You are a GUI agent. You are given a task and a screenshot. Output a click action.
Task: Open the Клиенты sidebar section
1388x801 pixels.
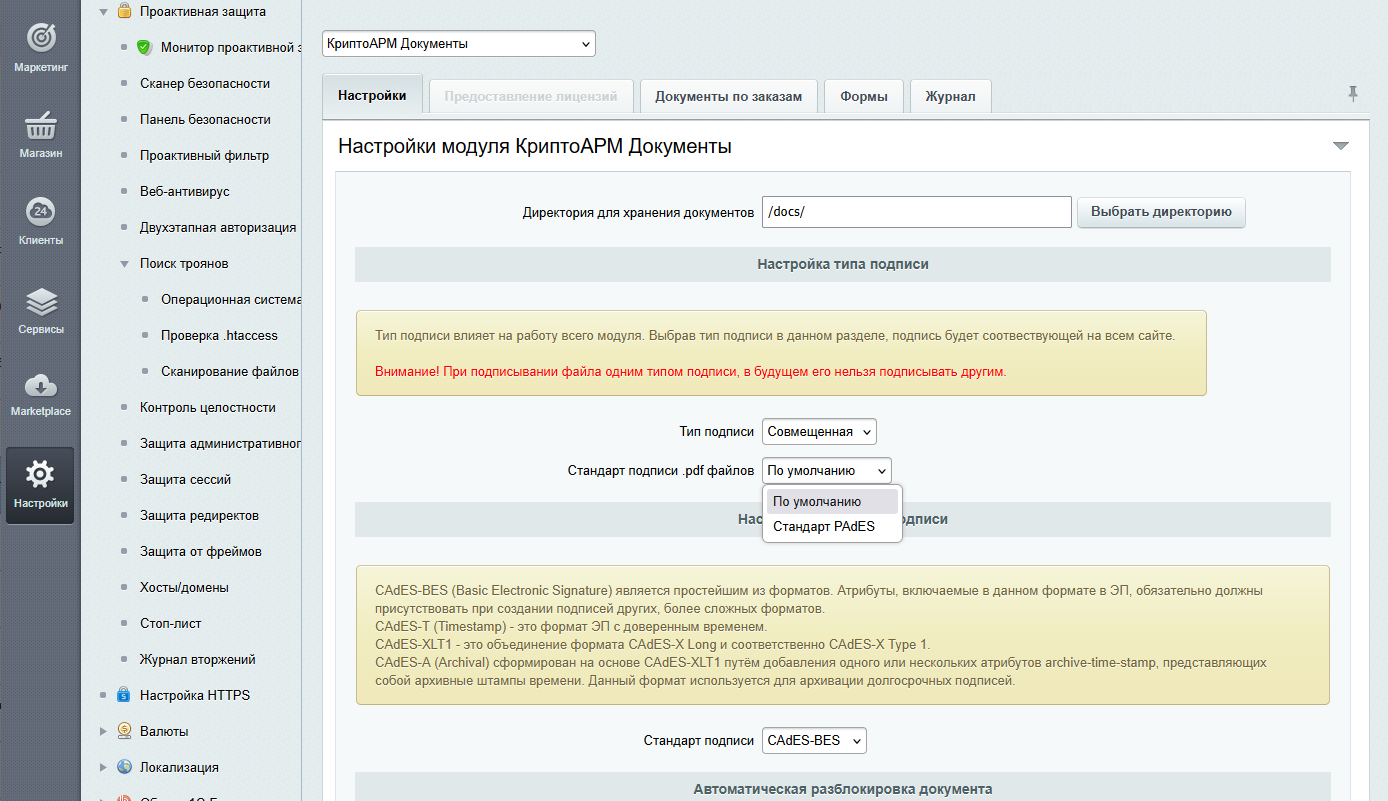pos(40,219)
